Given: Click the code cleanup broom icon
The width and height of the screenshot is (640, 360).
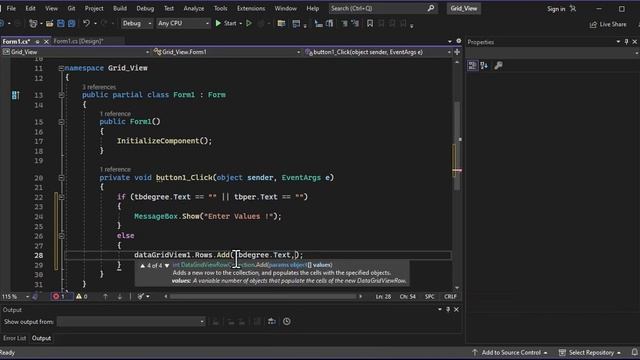Looking at the screenshot, I should [140, 297].
